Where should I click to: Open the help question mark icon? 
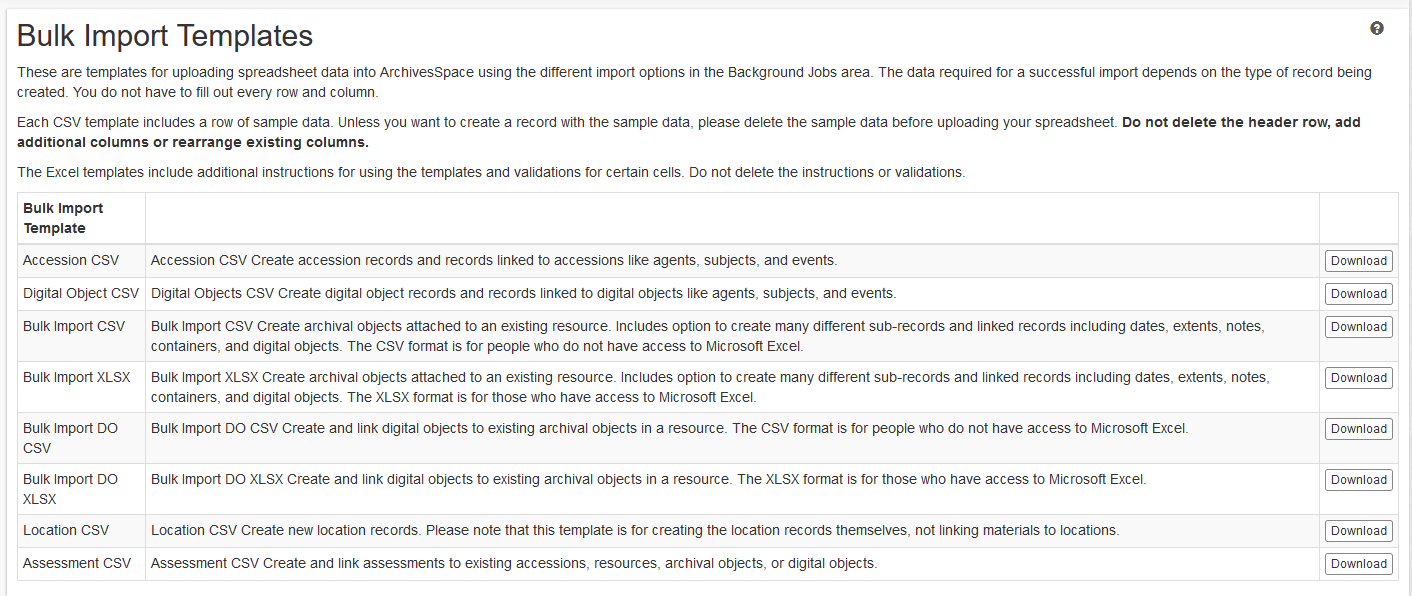[x=1377, y=29]
